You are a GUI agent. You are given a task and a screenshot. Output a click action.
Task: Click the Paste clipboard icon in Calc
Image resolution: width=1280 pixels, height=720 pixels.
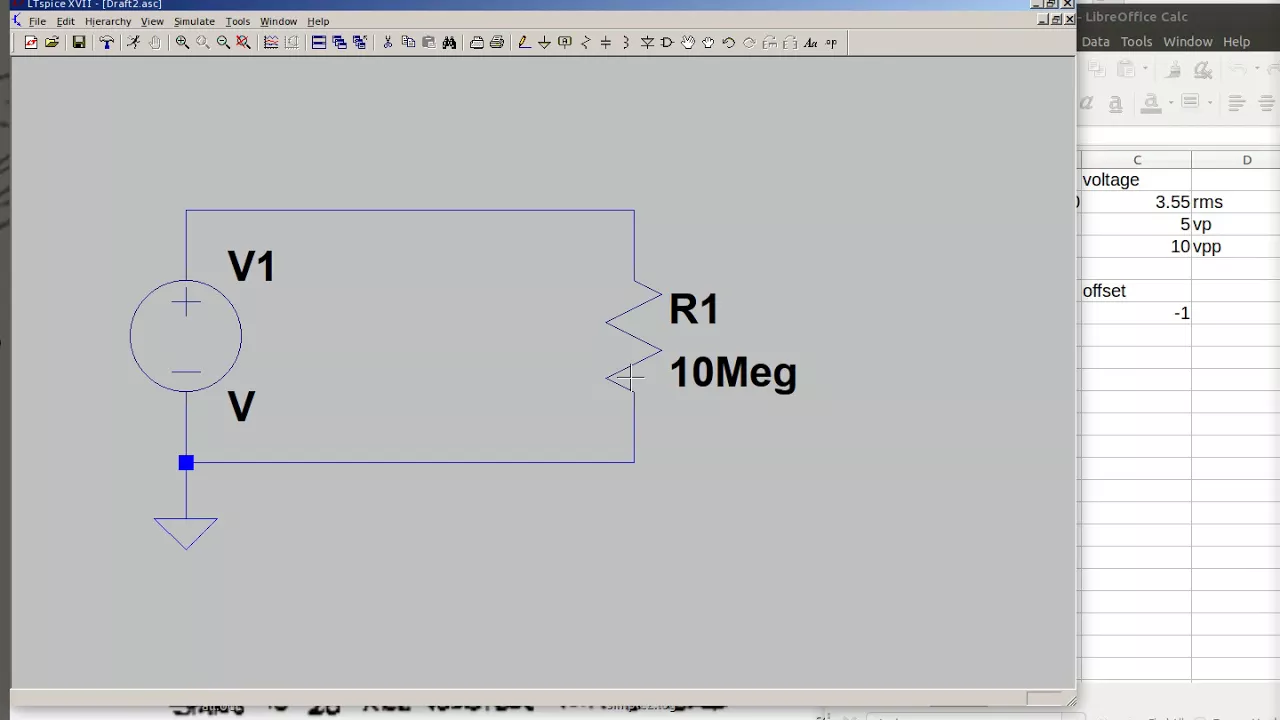(x=1125, y=69)
